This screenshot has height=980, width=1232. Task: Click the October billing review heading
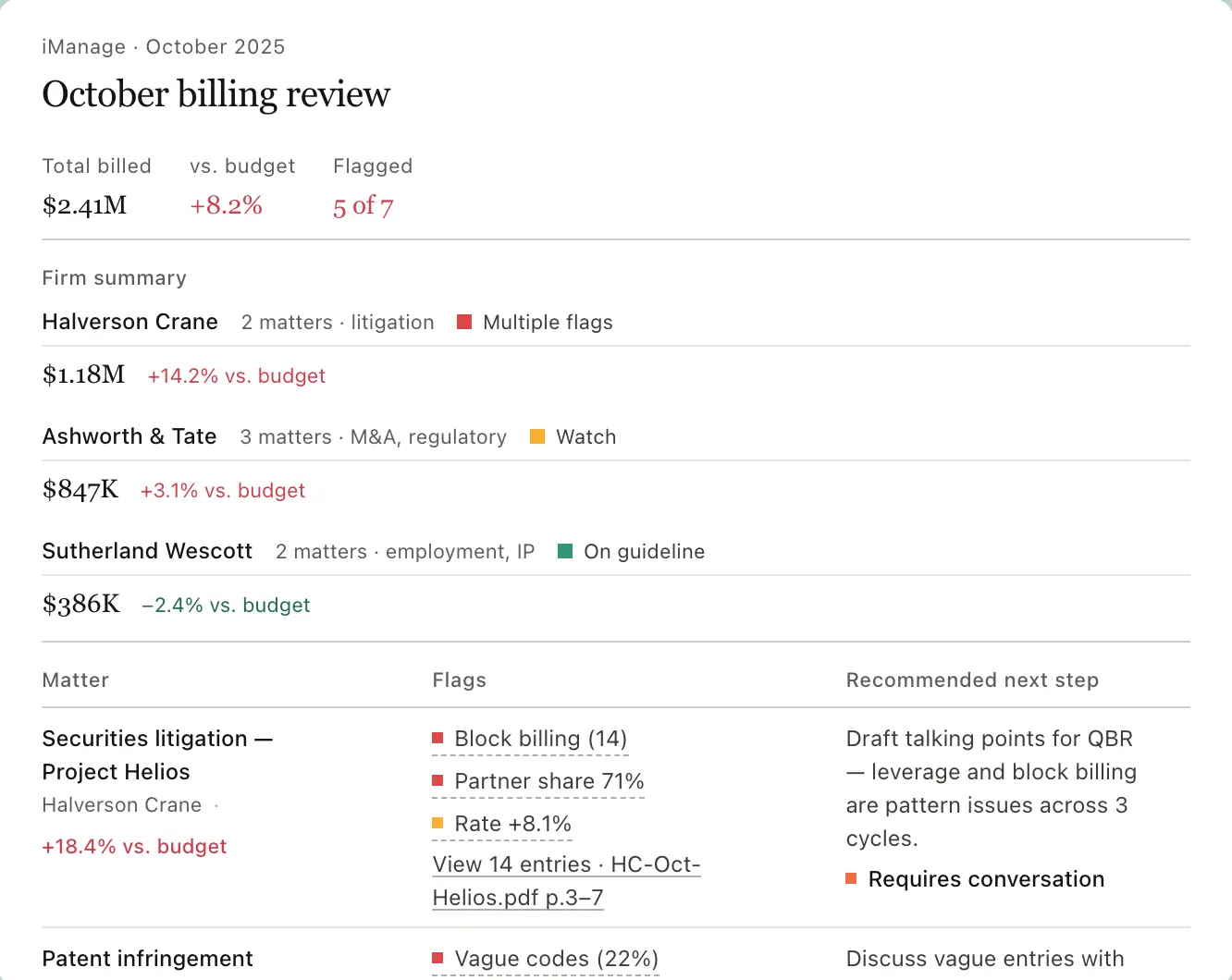point(216,94)
